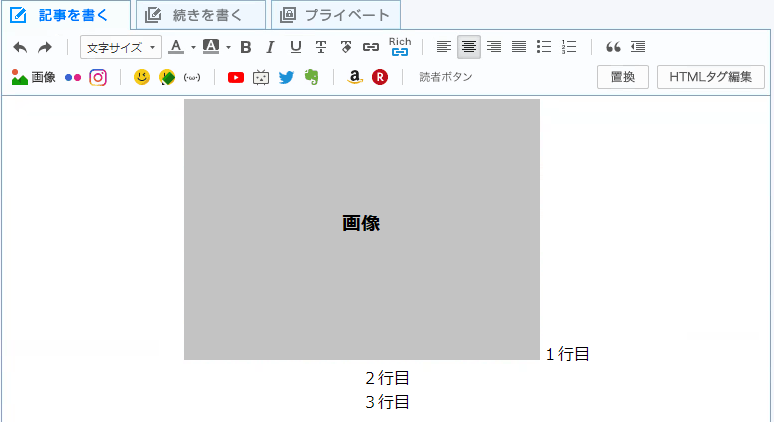Screen dimensions: 774x422
Task: Open the yellow-green stamp picker
Action: (x=167, y=77)
